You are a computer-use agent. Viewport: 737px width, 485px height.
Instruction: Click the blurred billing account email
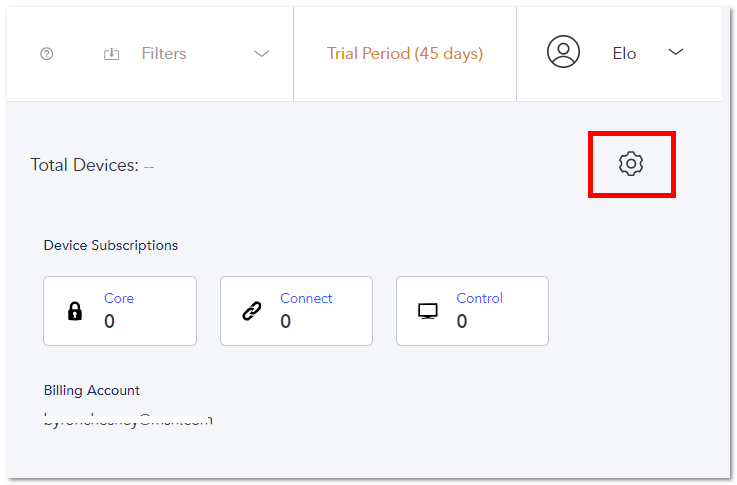coord(128,420)
